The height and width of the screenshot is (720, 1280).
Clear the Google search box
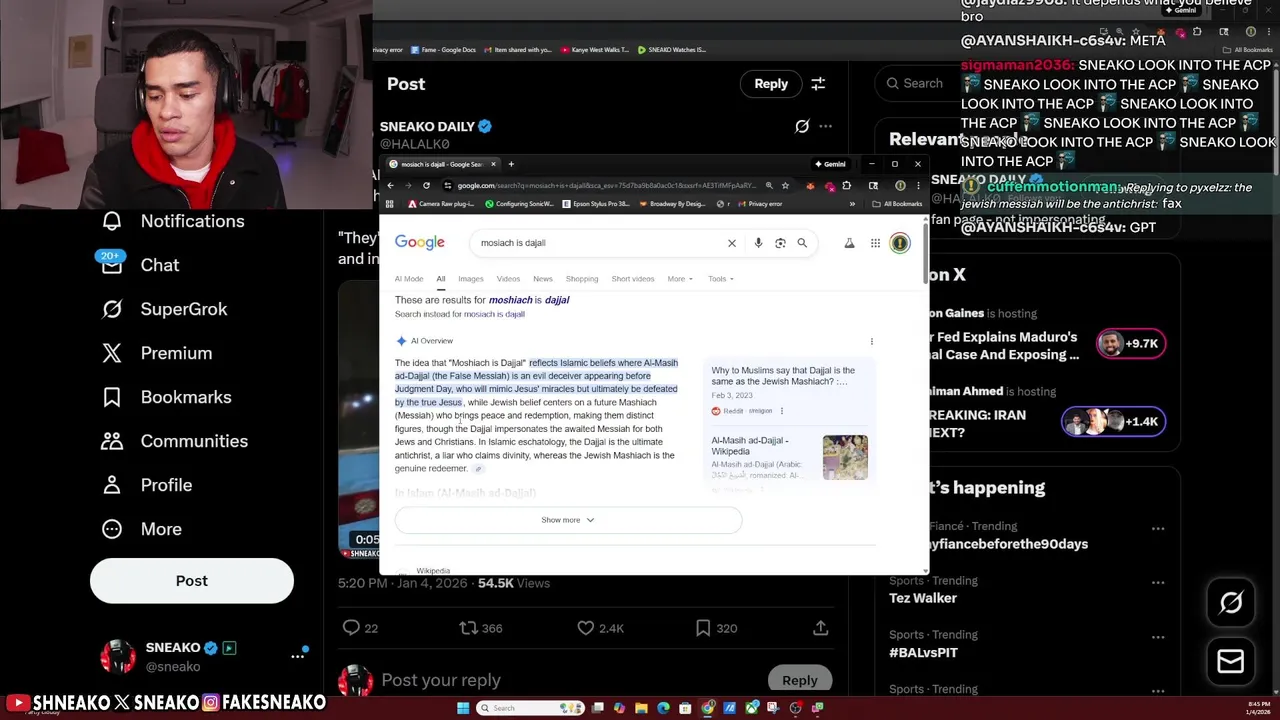click(x=731, y=243)
